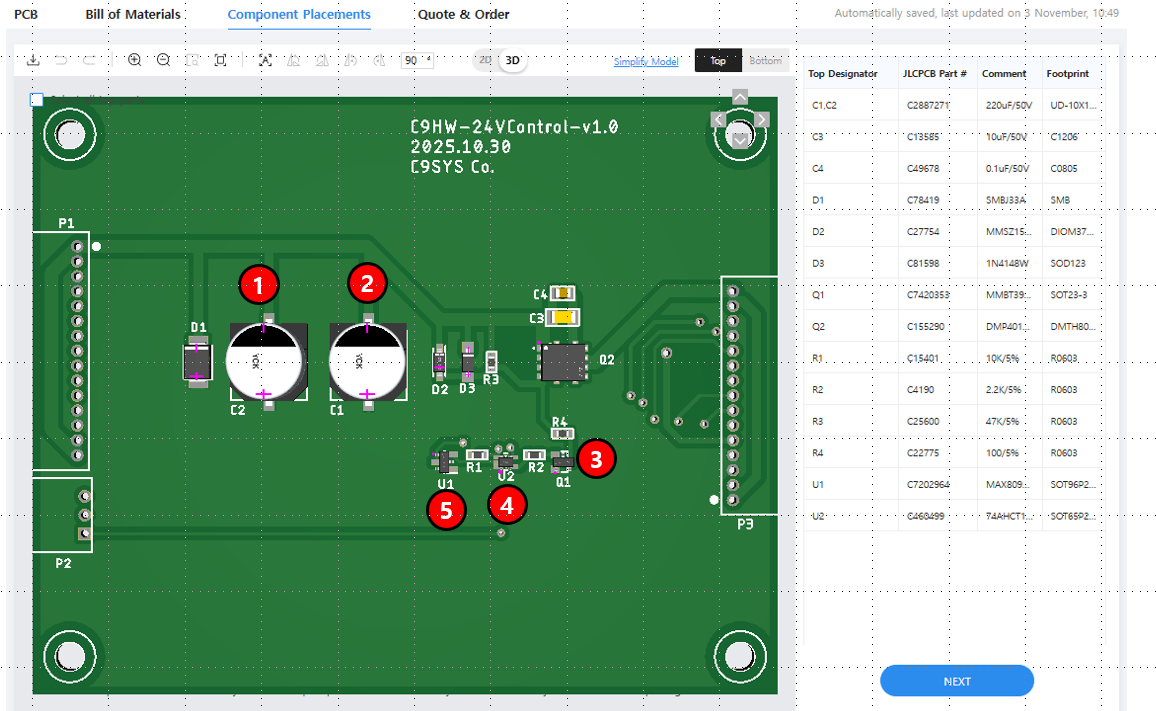Click the select-all area icon
The height and width of the screenshot is (711, 1156).
point(265,60)
